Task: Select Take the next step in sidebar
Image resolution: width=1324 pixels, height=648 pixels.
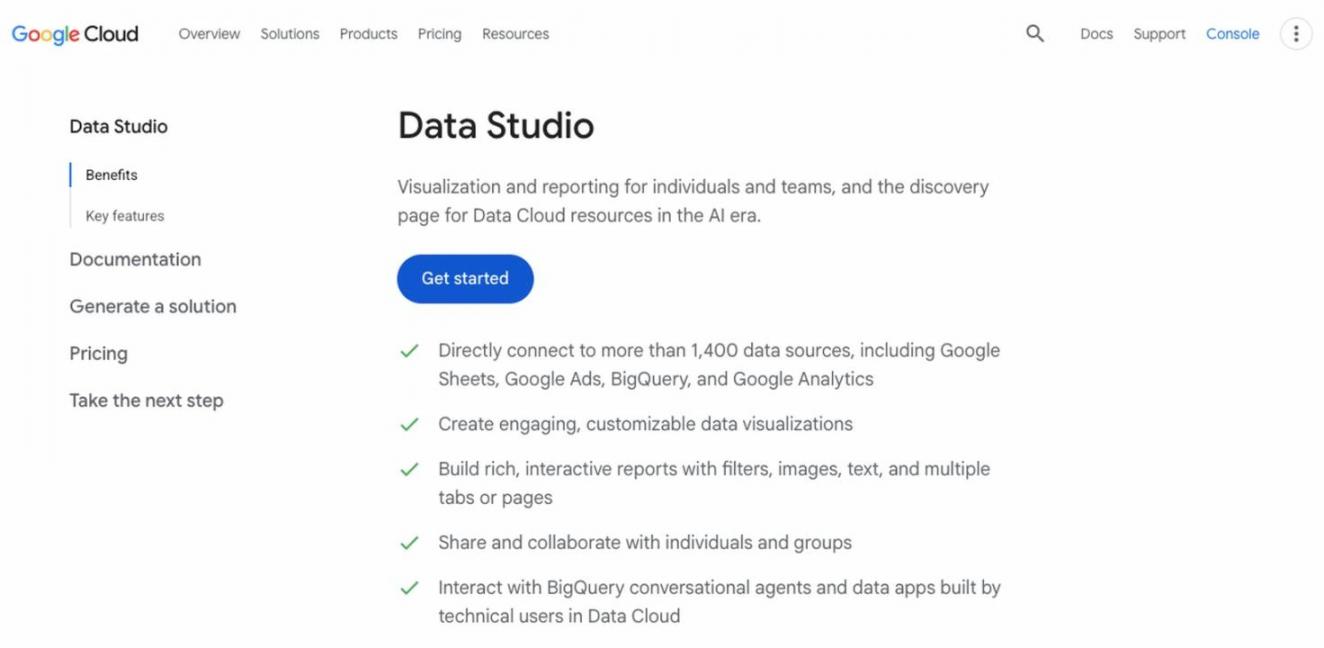Action: click(146, 401)
